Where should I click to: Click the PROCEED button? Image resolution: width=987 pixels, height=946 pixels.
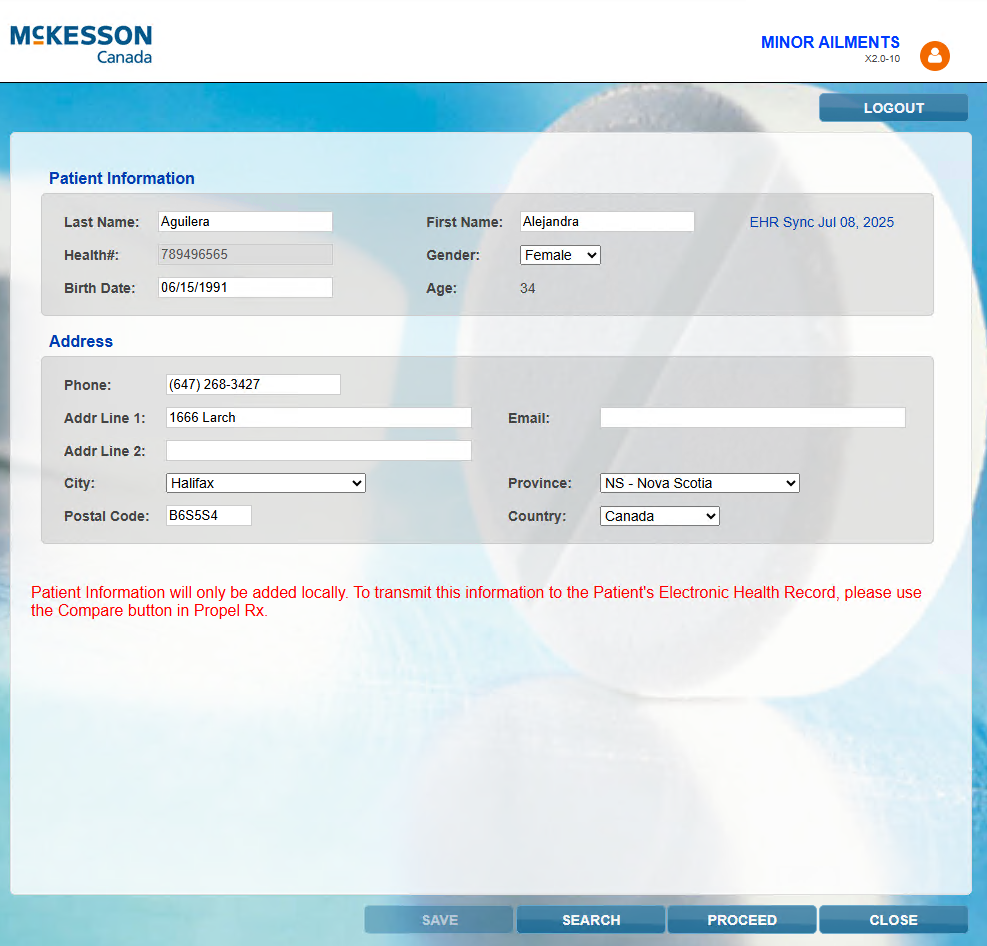742,920
